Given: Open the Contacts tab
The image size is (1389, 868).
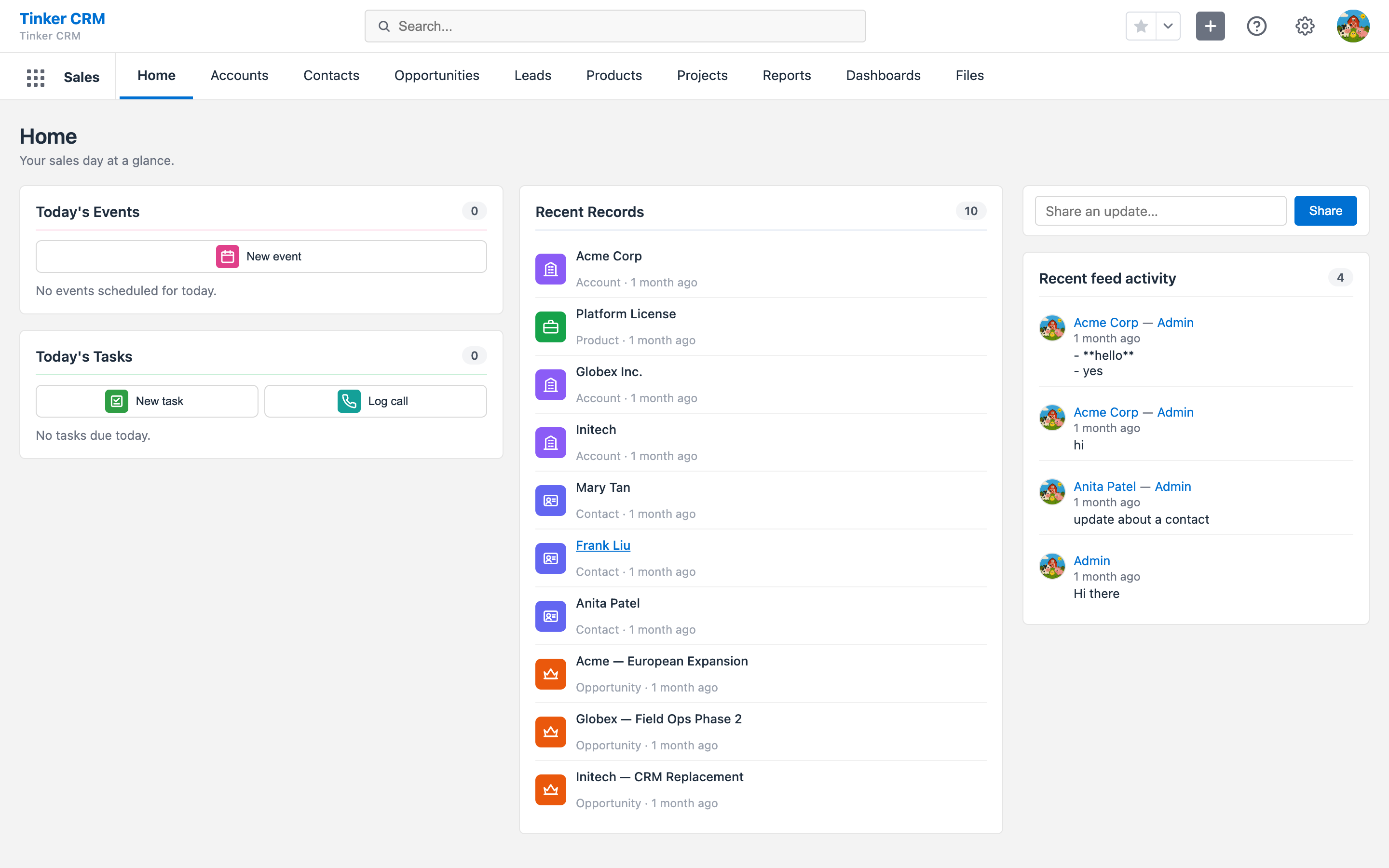Looking at the screenshot, I should pyautogui.click(x=331, y=76).
